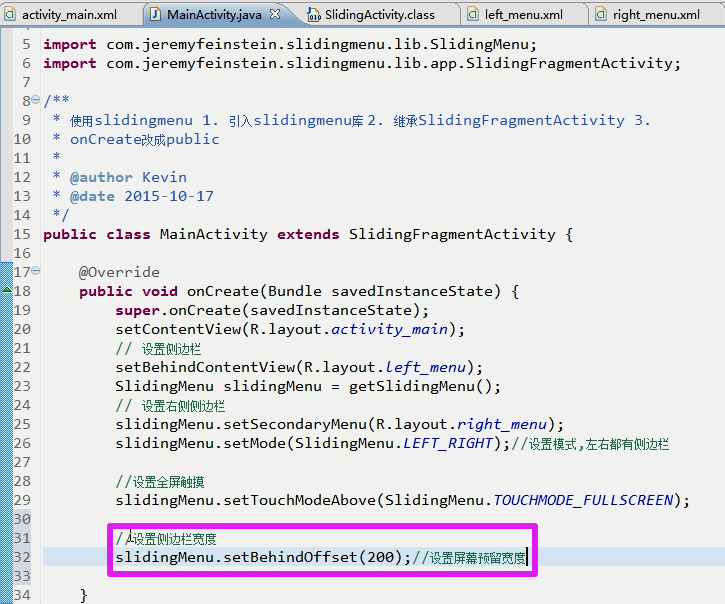The height and width of the screenshot is (604, 725).
Task: Click the LEFT_RIGHT constant on line 26
Action: coord(448,443)
